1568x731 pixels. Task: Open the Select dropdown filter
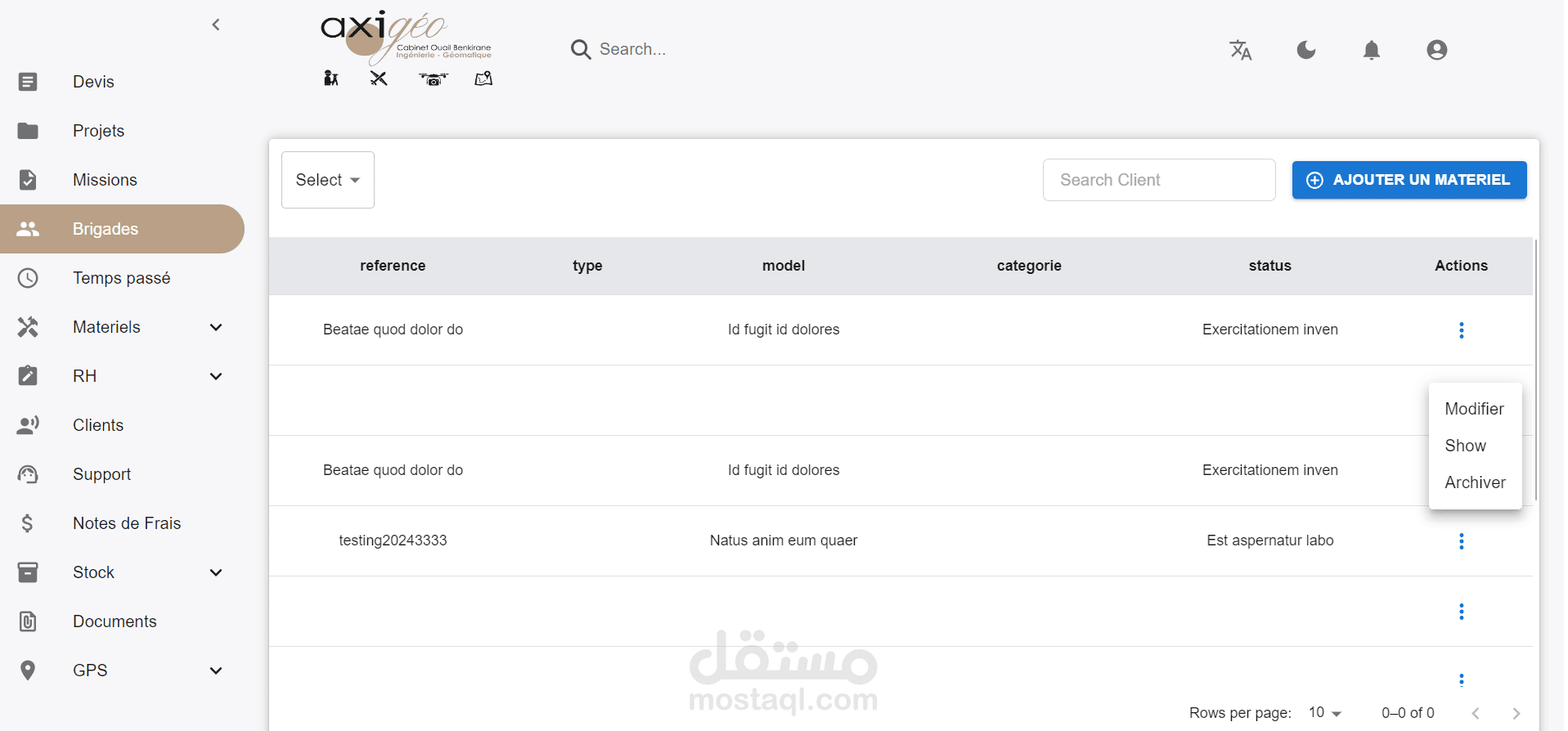328,180
